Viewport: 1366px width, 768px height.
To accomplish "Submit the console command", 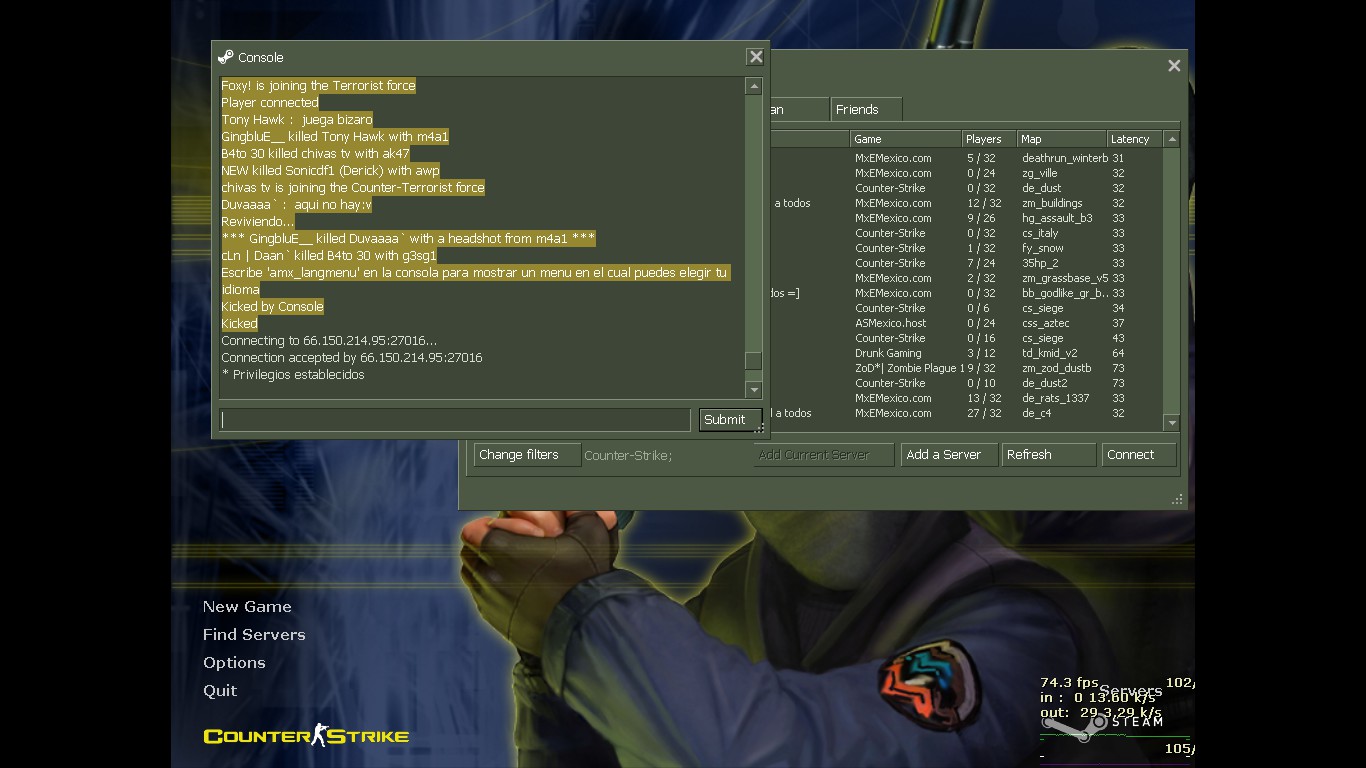I will coord(730,420).
